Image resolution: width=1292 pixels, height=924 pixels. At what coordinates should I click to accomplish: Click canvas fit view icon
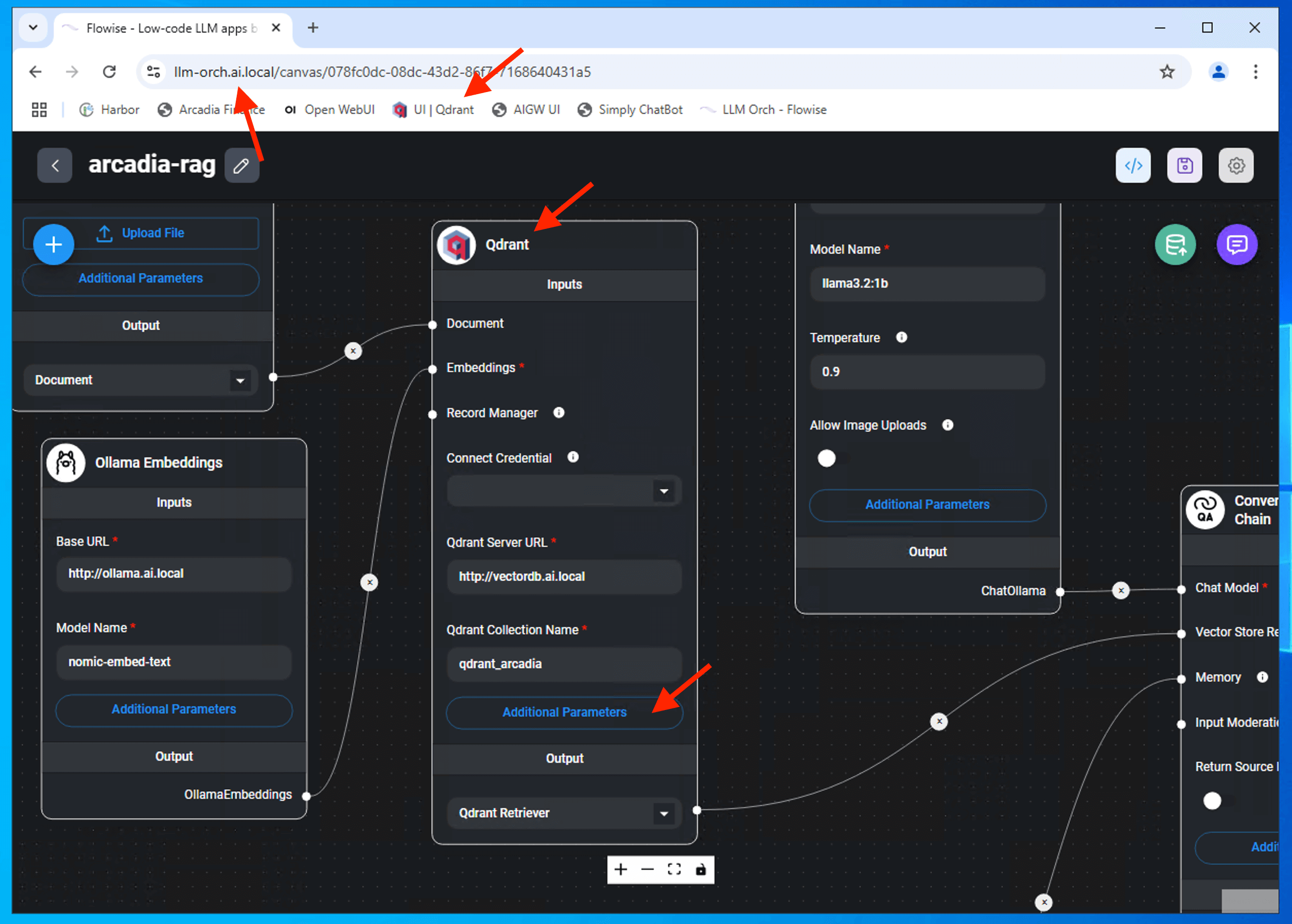tap(674, 869)
